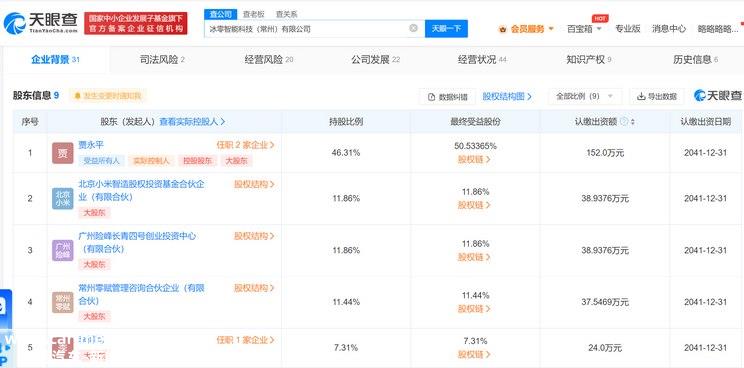Click the 实际控制人 tag
The image size is (744, 368).
pos(152,161)
